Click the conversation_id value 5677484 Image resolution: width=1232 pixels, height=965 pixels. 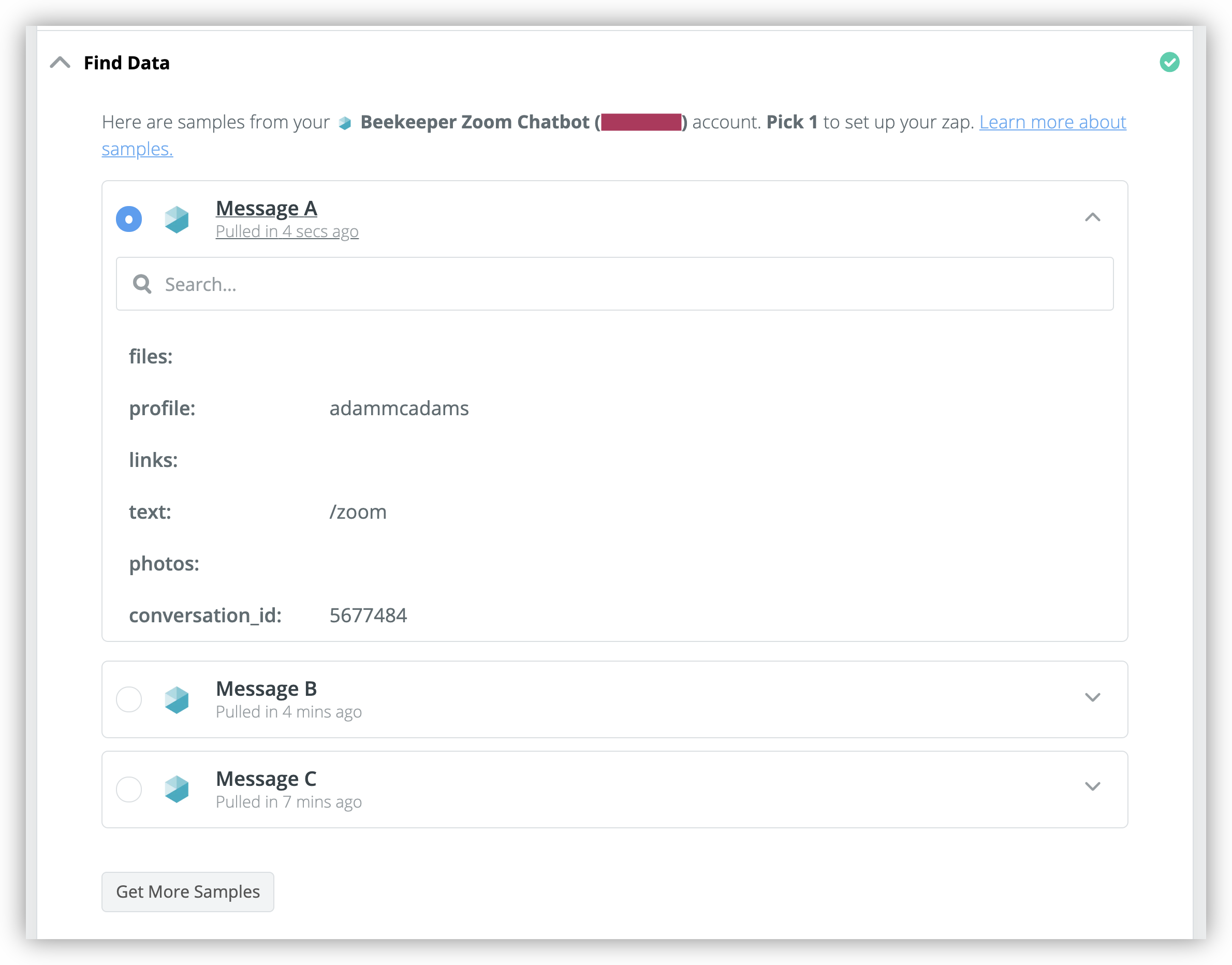click(368, 615)
